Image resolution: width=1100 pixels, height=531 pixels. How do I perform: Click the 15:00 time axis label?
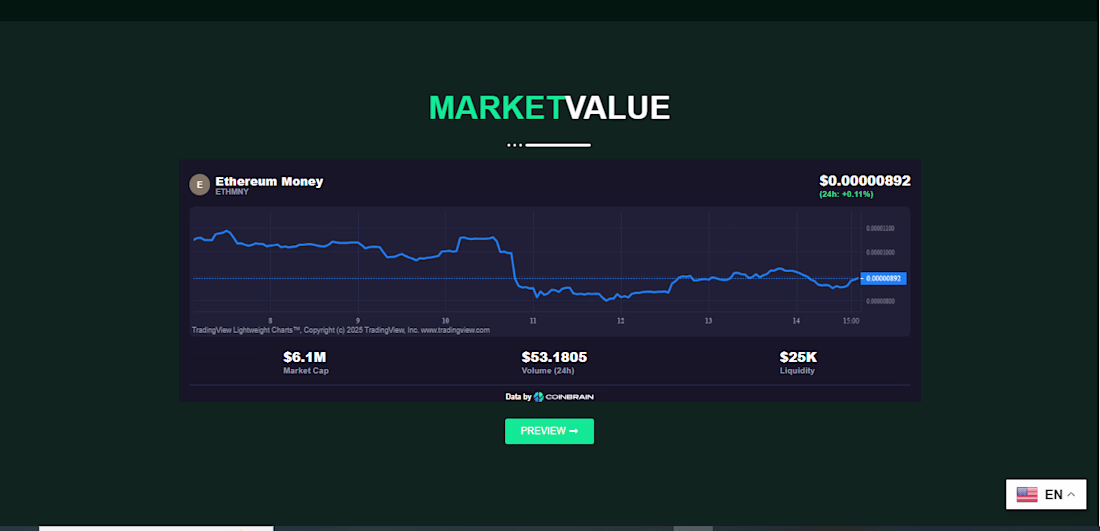(851, 321)
